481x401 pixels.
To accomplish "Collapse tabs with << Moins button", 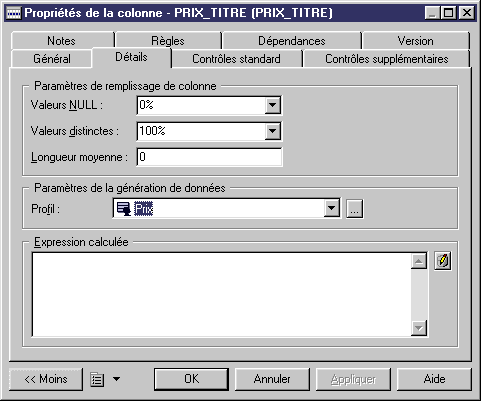I will pos(46,379).
